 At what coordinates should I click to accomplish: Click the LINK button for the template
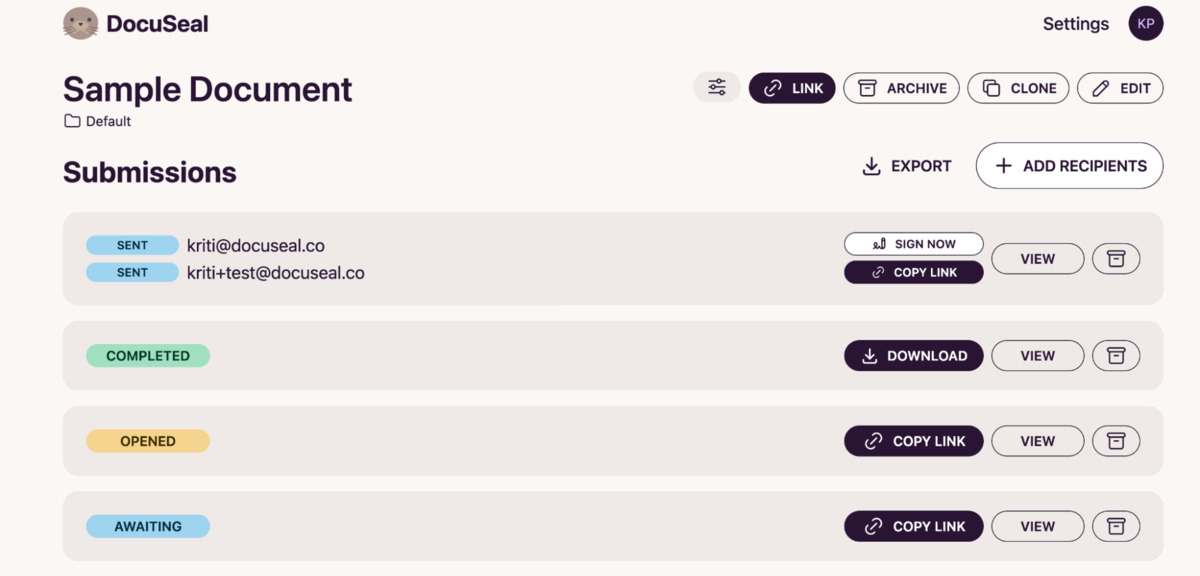click(x=792, y=88)
